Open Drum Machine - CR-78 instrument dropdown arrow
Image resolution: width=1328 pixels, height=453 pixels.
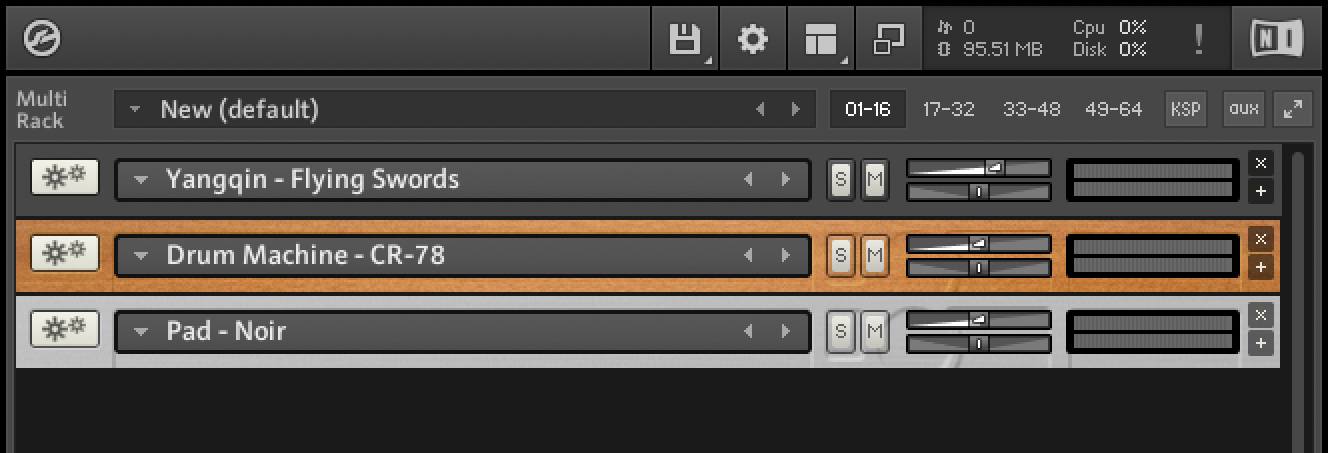click(x=141, y=256)
